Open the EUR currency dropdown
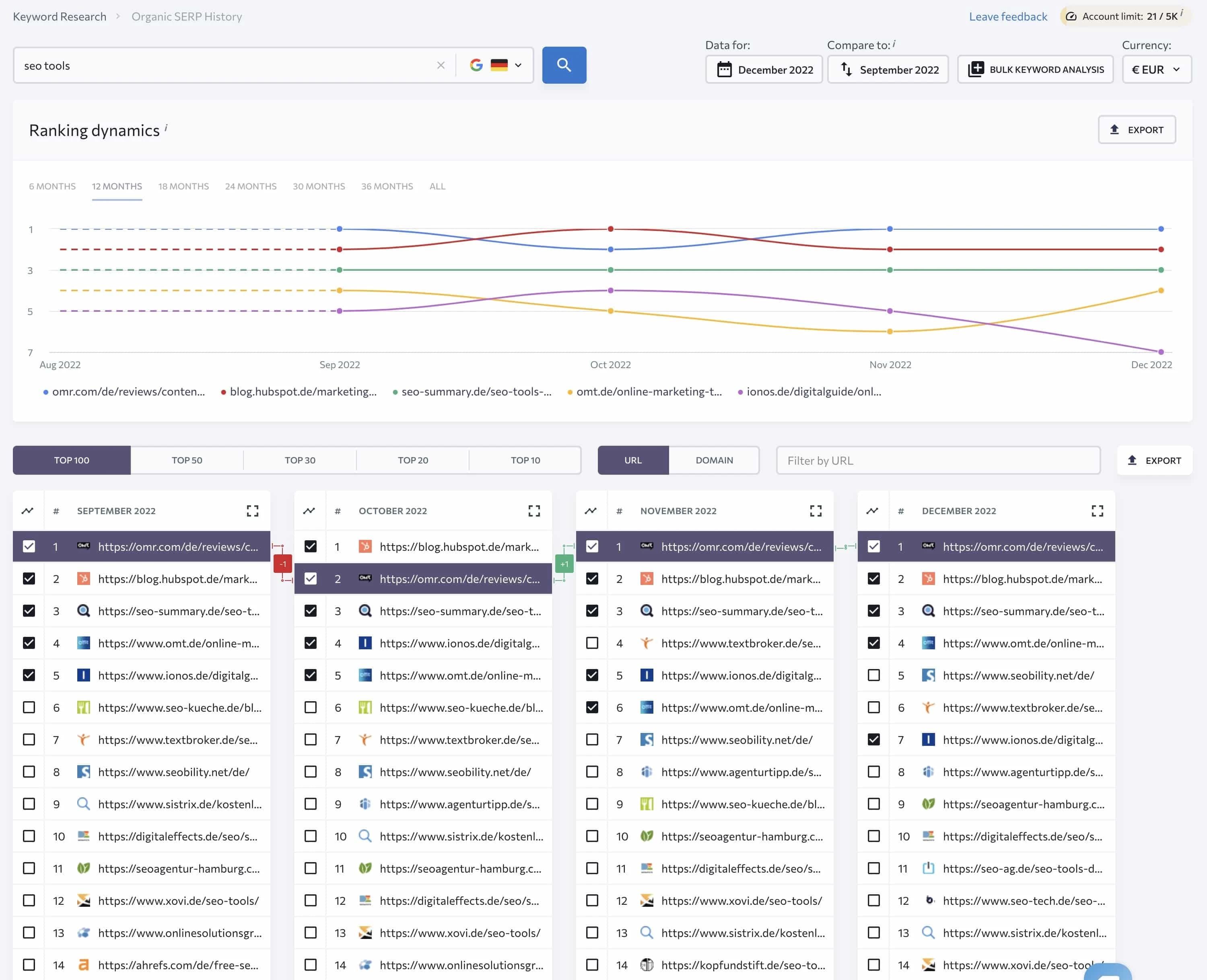 click(x=1157, y=70)
